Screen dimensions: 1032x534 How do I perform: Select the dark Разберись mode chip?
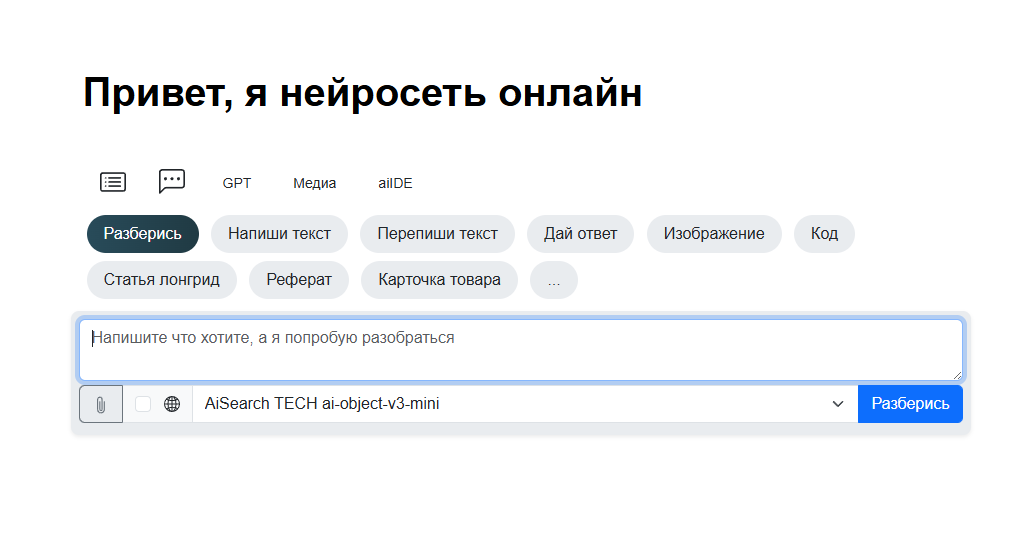[143, 234]
